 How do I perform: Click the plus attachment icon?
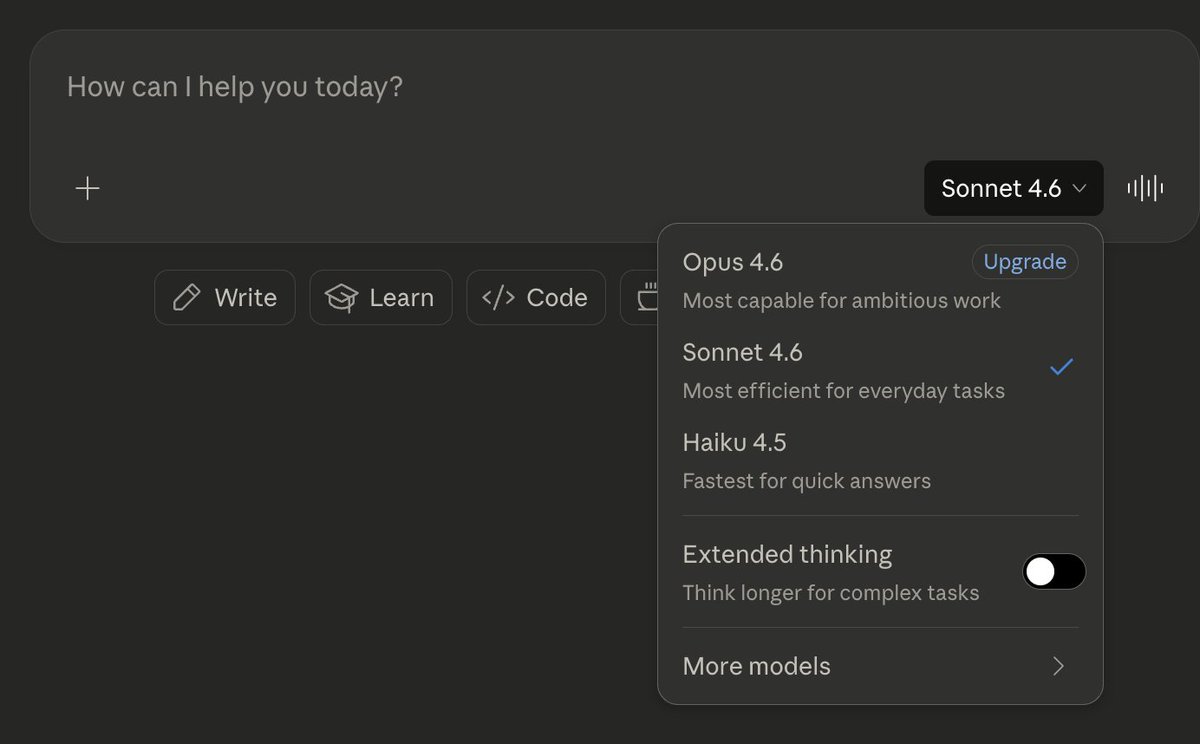click(x=88, y=188)
